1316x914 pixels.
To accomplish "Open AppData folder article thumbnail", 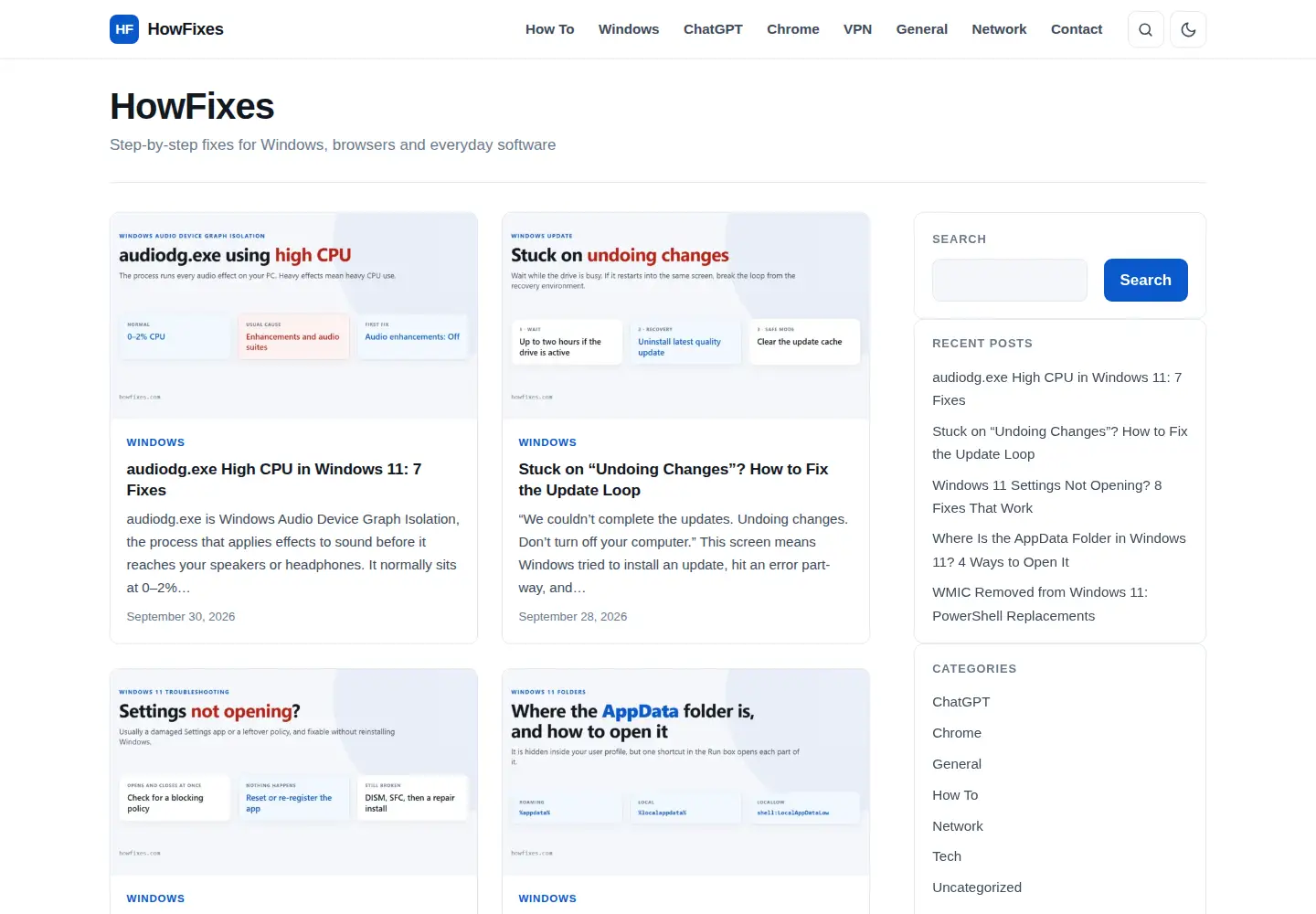I will point(685,772).
